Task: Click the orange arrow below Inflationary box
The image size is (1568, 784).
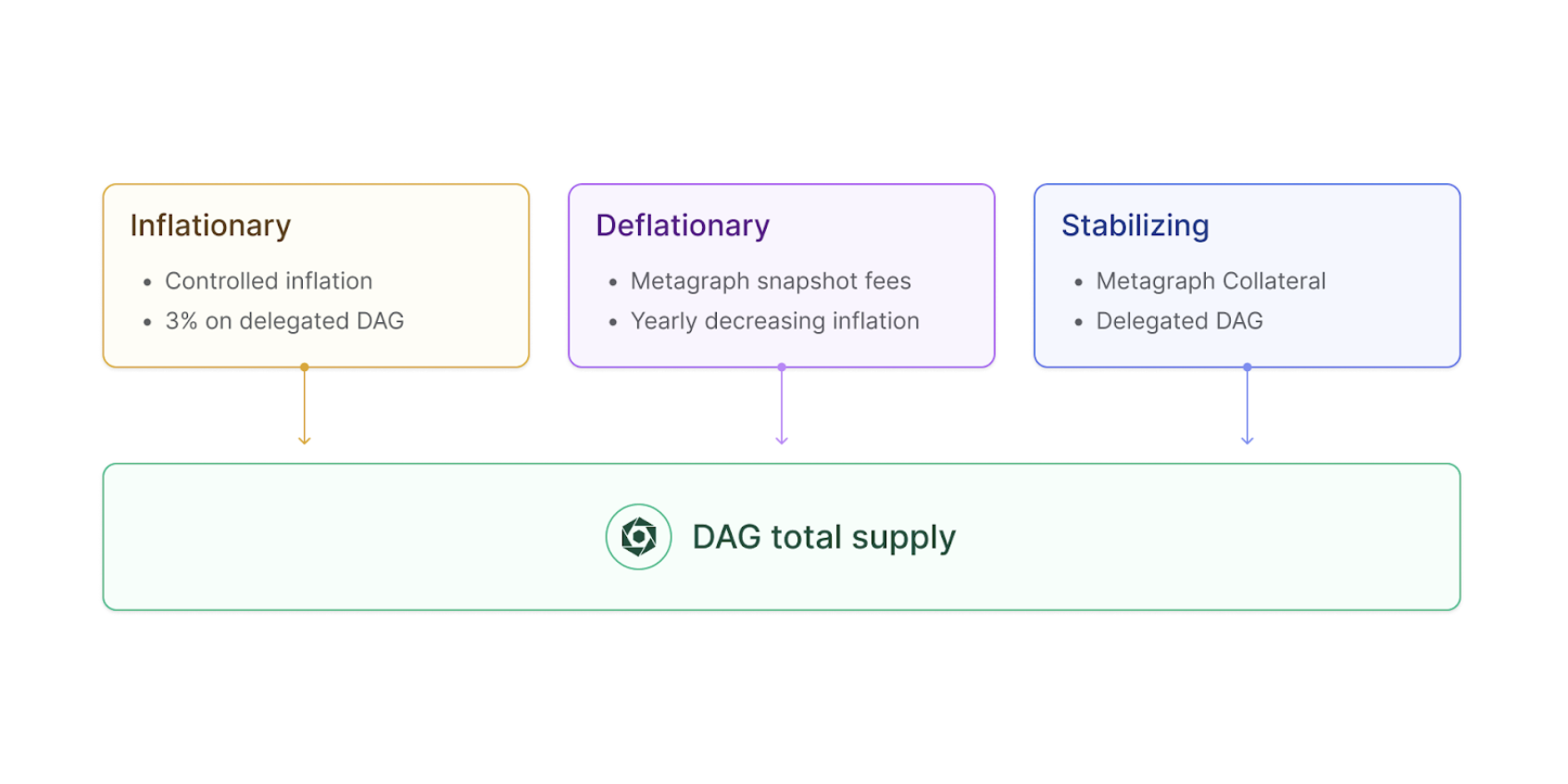Action: (305, 407)
